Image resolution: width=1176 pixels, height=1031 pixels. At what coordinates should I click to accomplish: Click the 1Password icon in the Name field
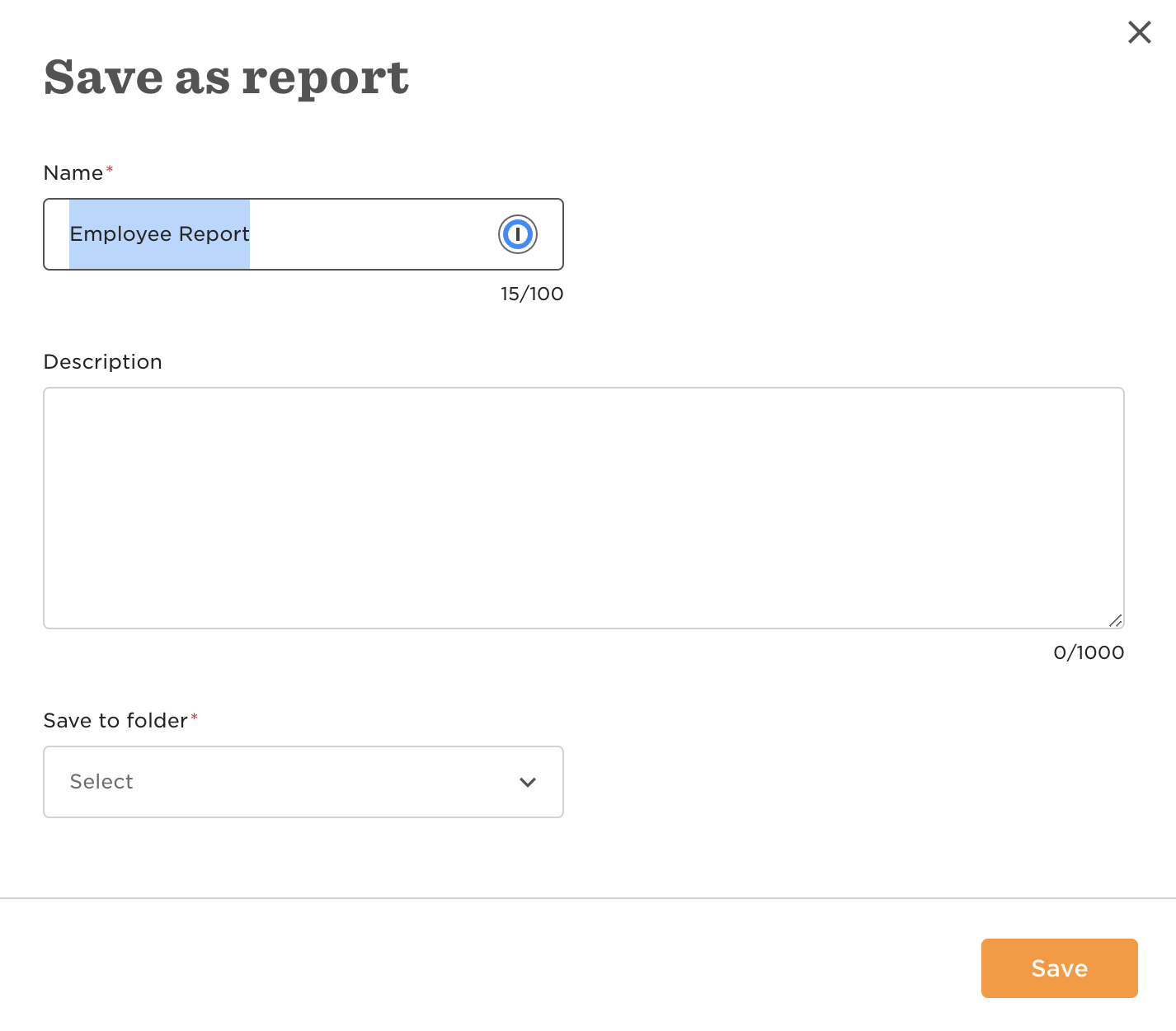518,234
